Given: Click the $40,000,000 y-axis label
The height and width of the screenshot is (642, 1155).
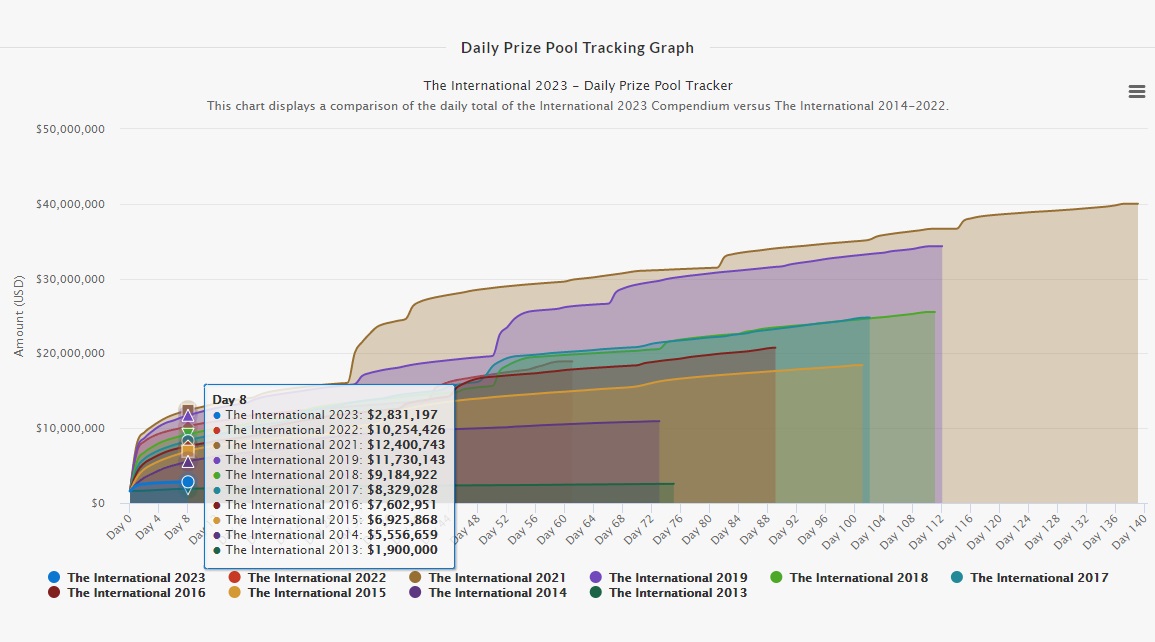Looking at the screenshot, I should point(70,204).
